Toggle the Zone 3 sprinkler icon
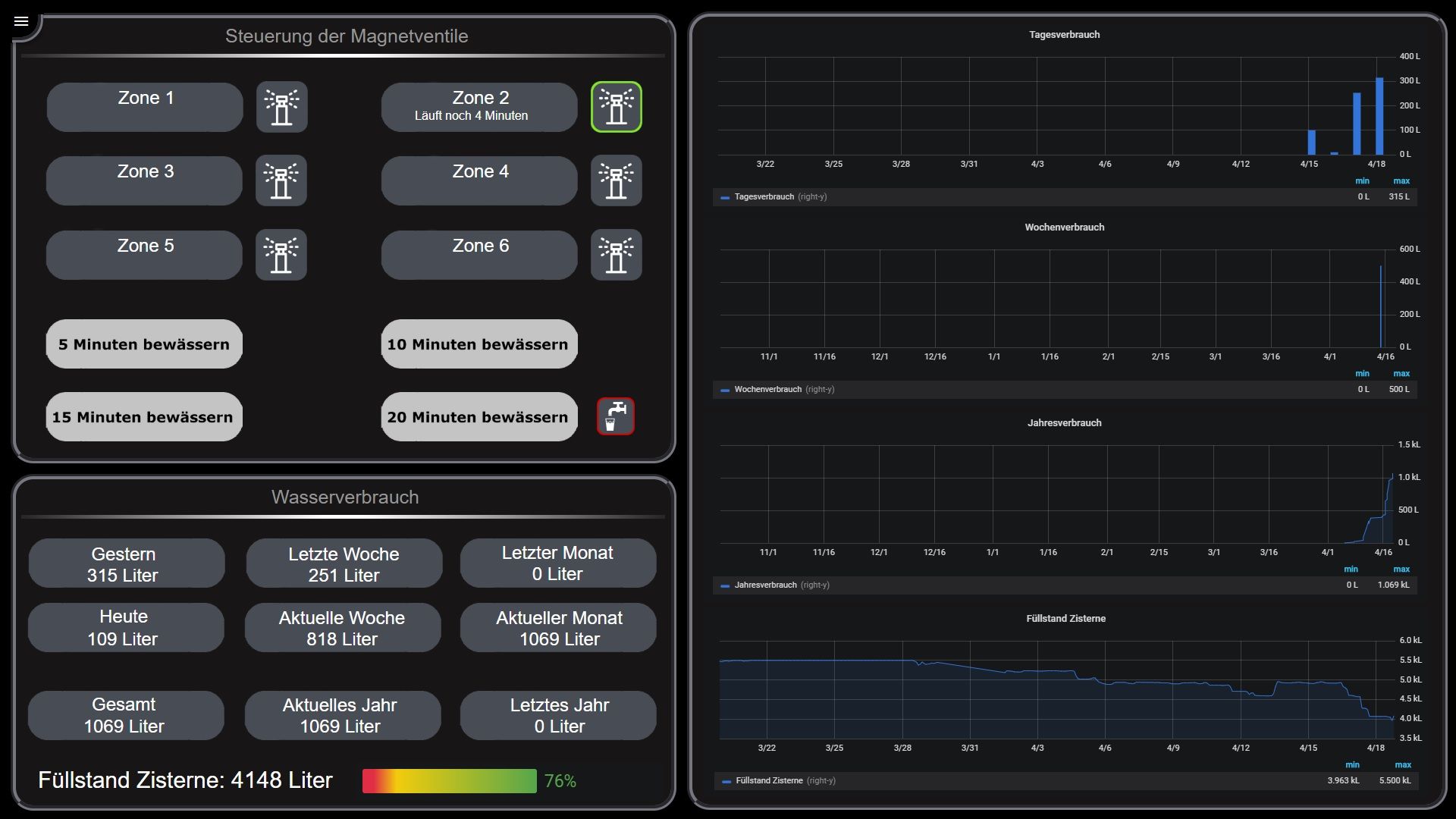Image resolution: width=1456 pixels, height=819 pixels. tap(281, 180)
